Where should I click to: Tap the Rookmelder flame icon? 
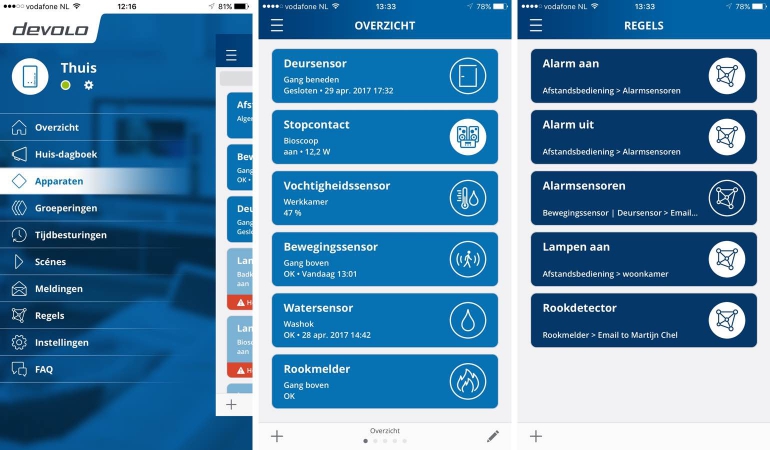pos(467,381)
